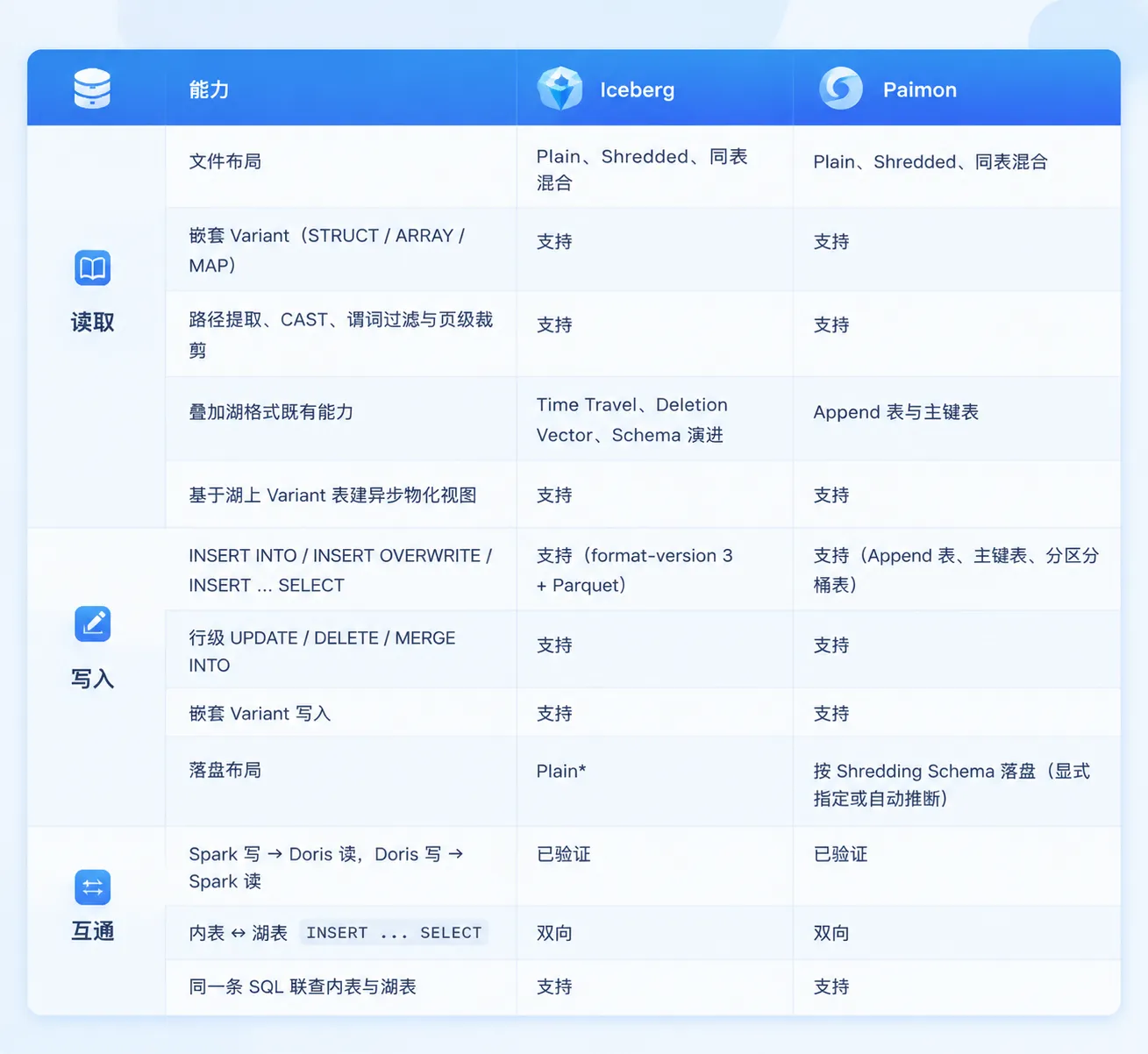The height and width of the screenshot is (1054, 1148).
Task: Click the 能力 column header
Action: 209,89
